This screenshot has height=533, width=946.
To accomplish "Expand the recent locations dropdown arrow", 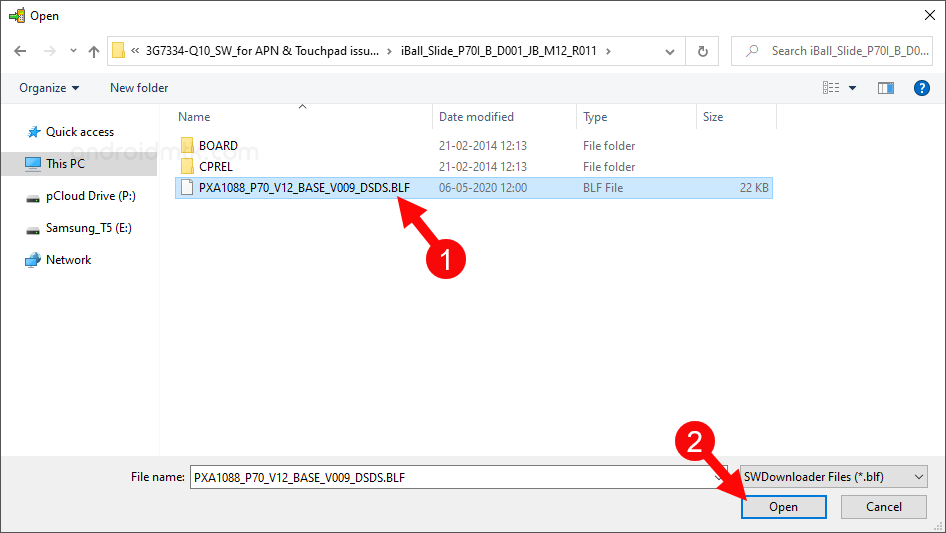I will pyautogui.click(x=73, y=51).
